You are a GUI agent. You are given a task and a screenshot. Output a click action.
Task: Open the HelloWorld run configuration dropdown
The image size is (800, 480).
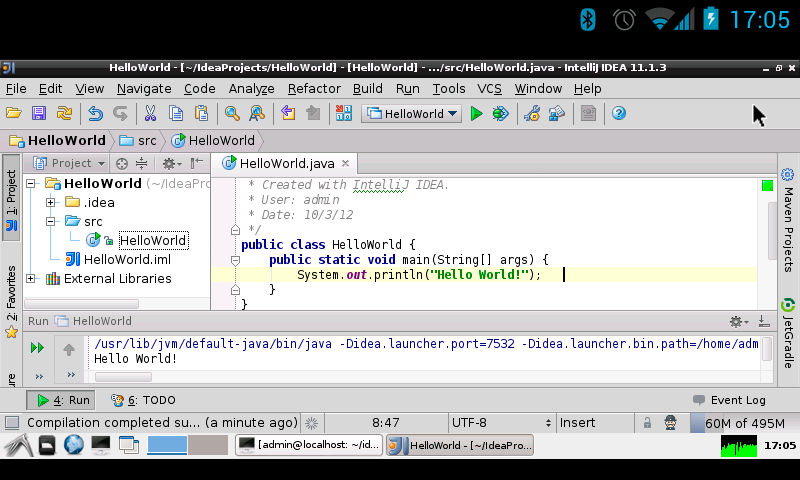point(412,113)
